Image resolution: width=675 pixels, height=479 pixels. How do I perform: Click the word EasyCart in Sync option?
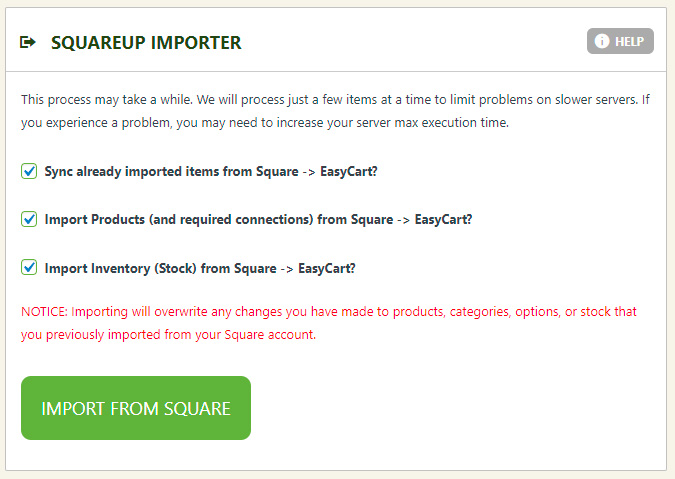point(348,171)
